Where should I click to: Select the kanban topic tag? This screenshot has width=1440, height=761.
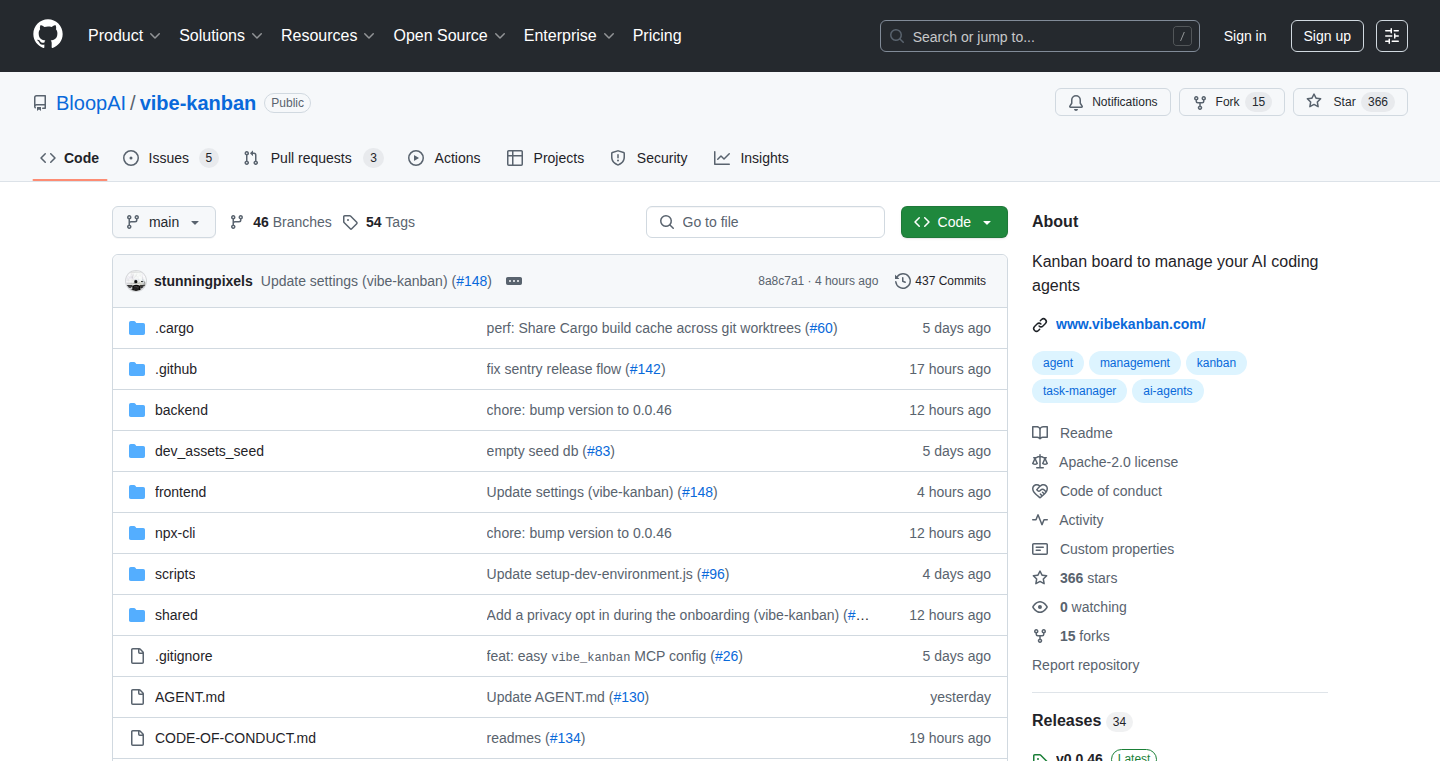click(x=1216, y=363)
